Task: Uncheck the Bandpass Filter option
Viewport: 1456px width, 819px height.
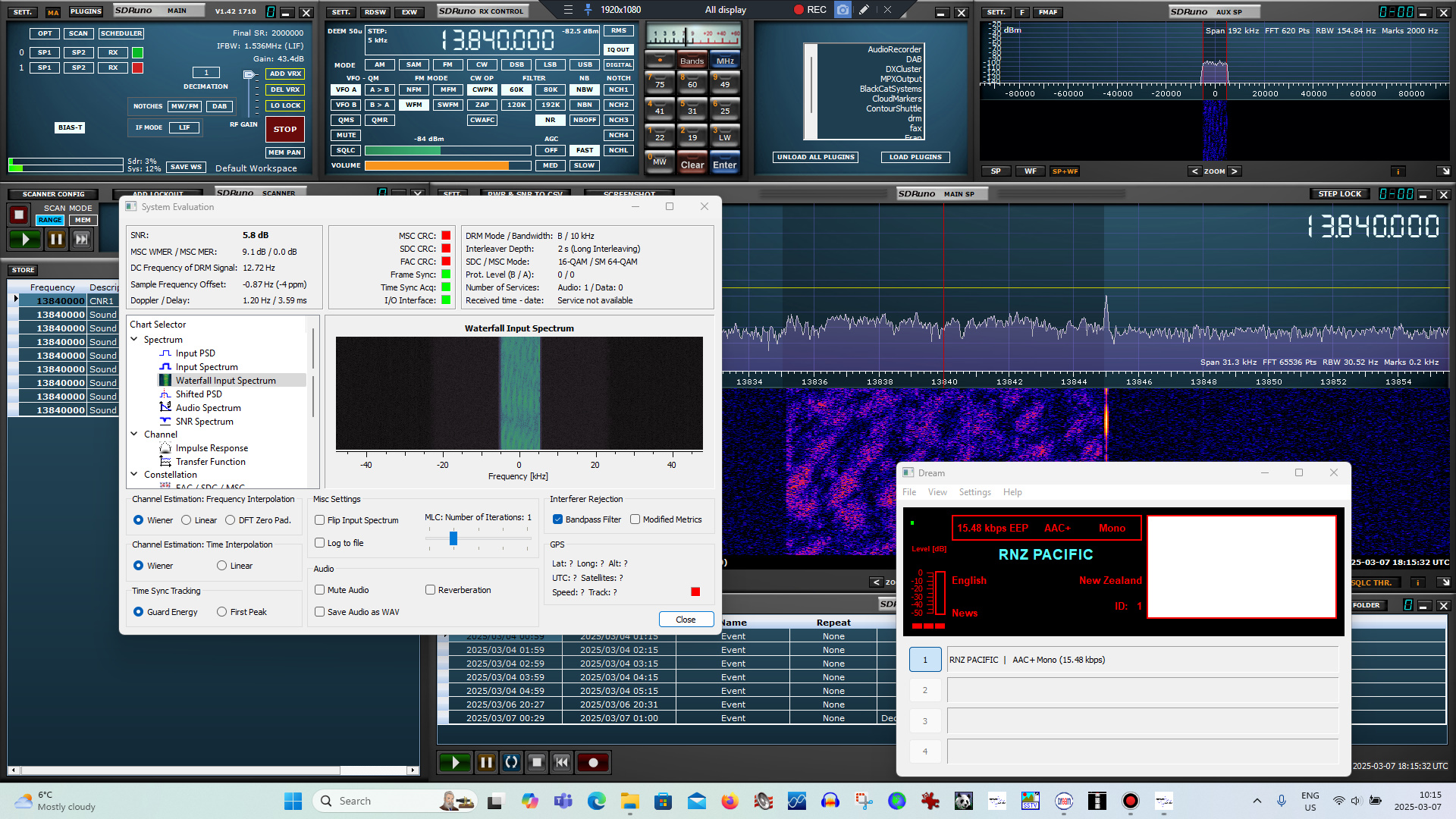Action: pos(558,519)
